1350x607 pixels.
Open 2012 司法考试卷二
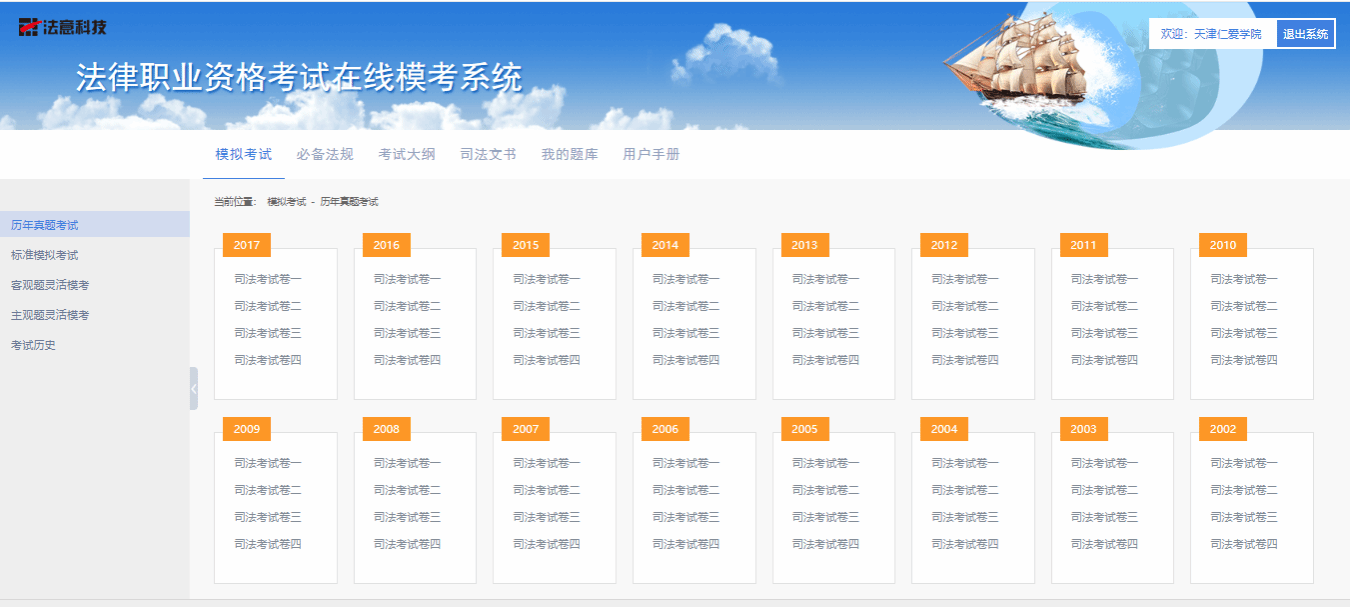point(965,306)
